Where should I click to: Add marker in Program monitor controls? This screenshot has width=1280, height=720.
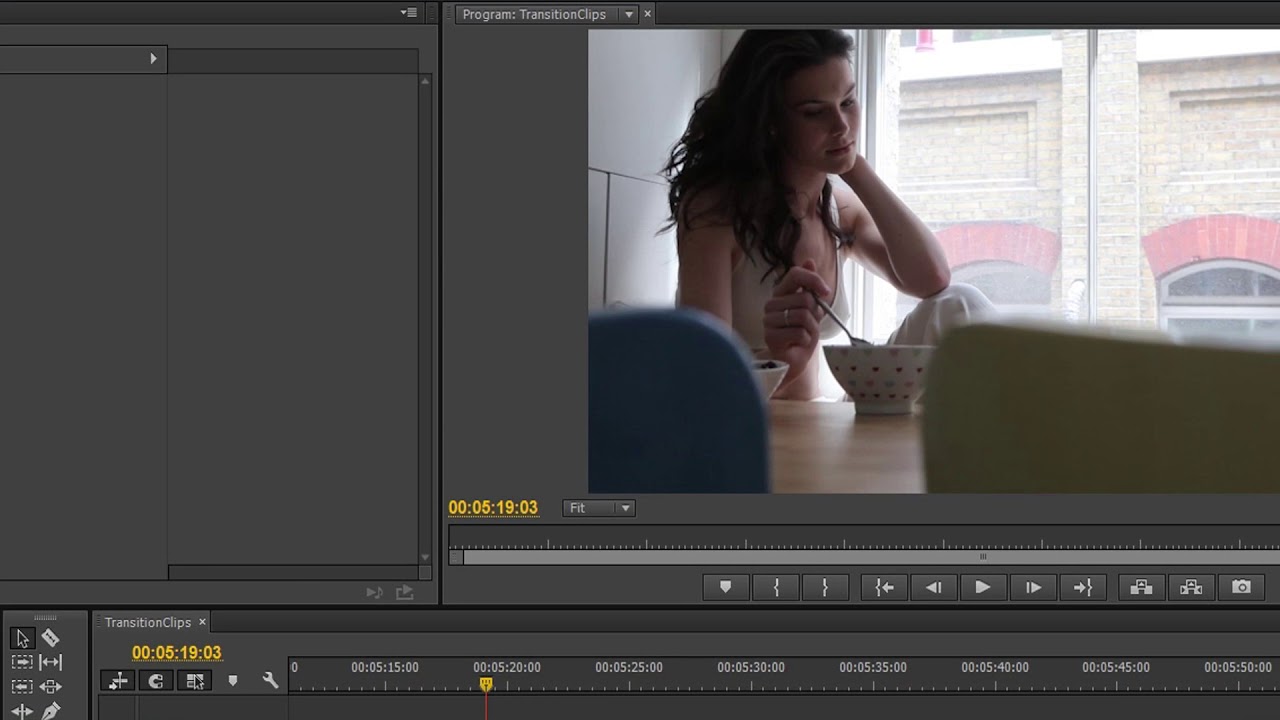(x=726, y=587)
